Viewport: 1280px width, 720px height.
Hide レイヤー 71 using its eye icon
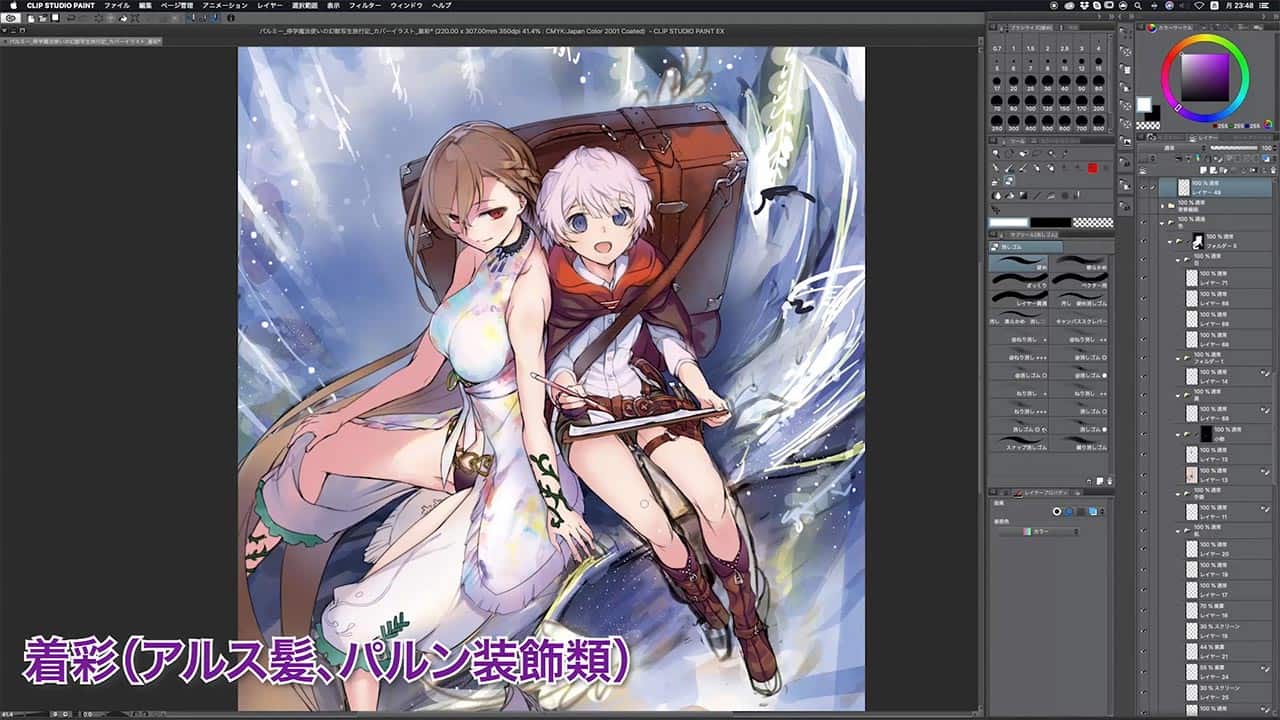point(1144,279)
